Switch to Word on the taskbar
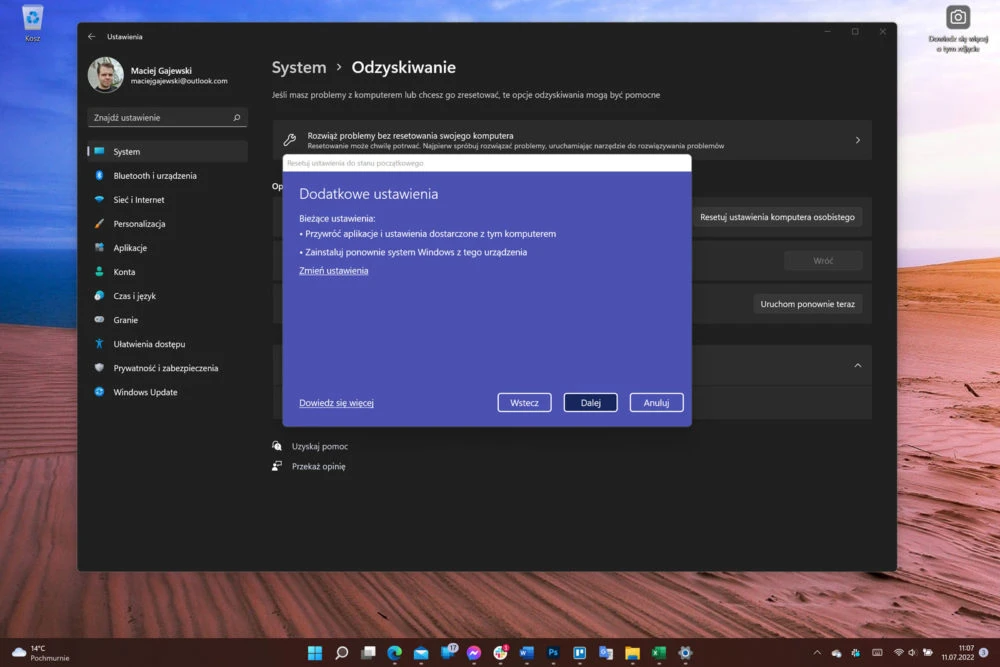 (526, 653)
